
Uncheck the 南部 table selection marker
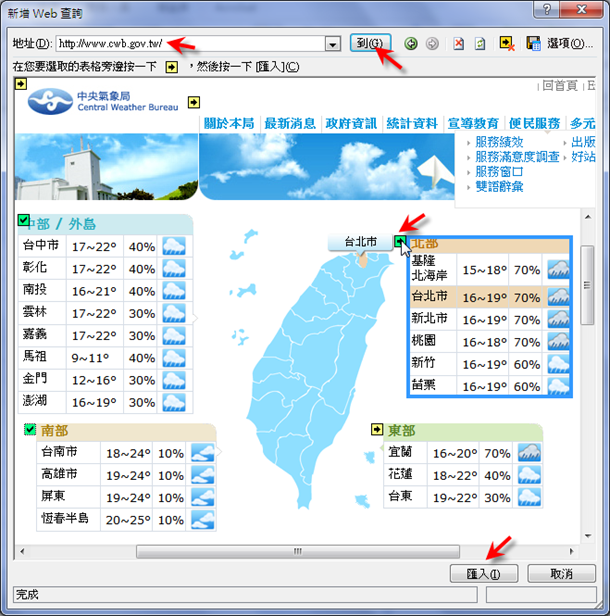tap(30, 429)
